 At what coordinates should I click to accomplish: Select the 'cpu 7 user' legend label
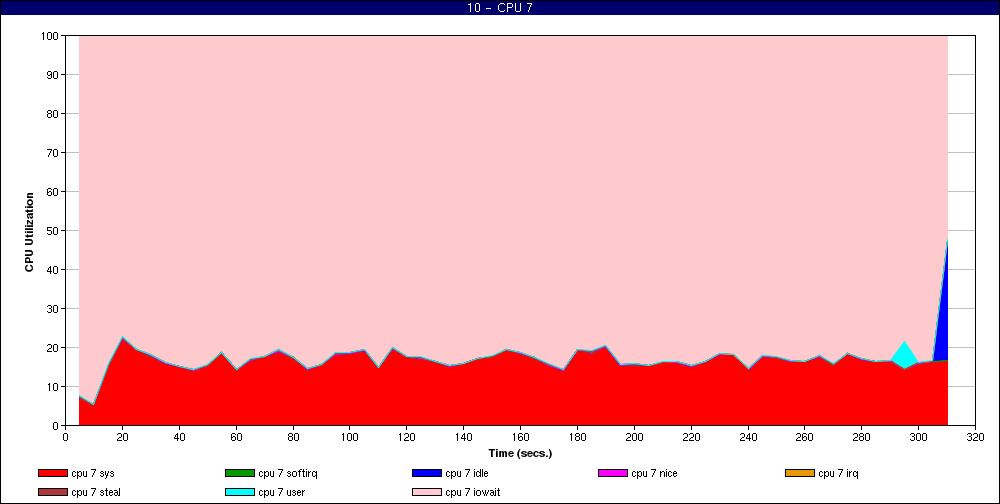281,493
